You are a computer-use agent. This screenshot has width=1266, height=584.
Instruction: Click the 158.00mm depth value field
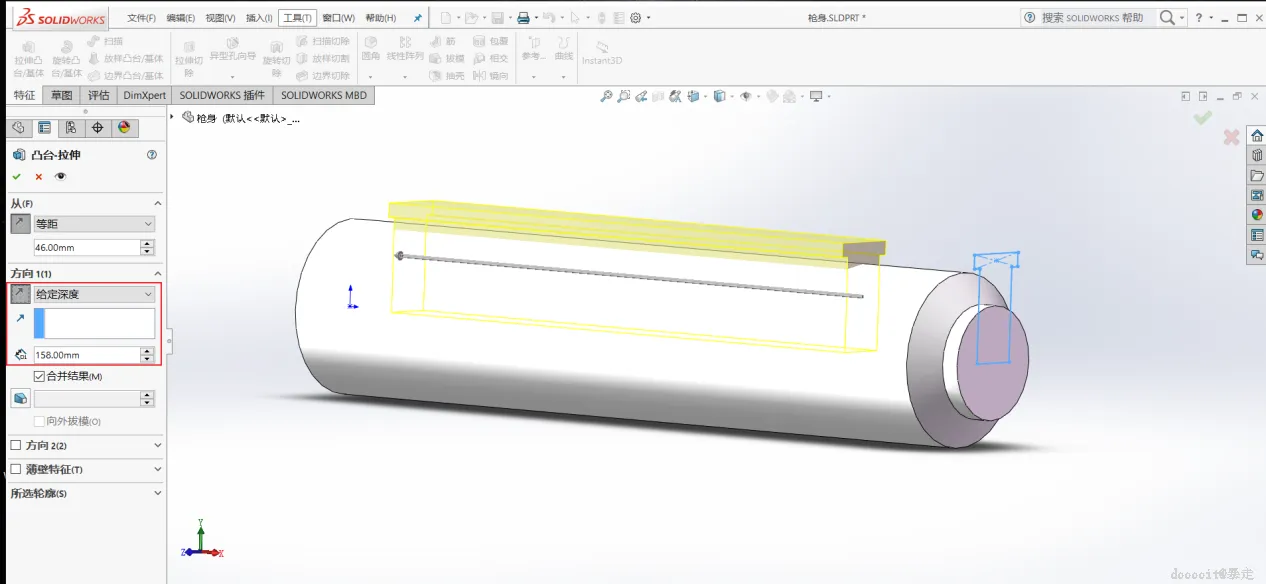pyautogui.click(x=86, y=355)
